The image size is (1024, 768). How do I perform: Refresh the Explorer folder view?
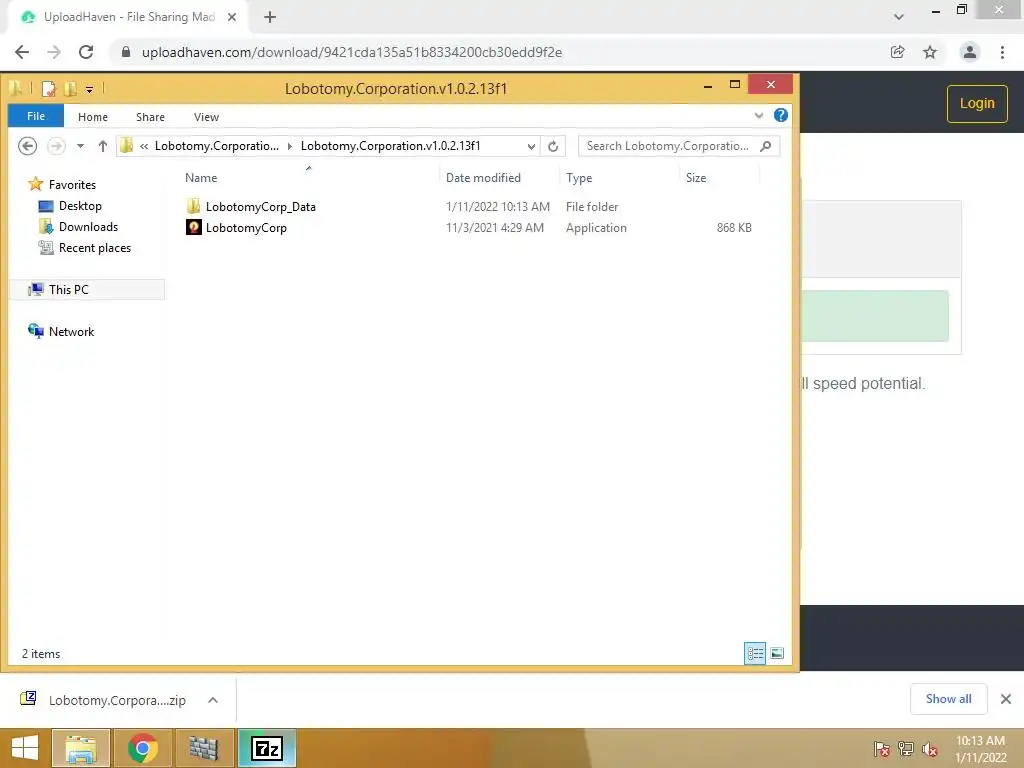(x=552, y=146)
